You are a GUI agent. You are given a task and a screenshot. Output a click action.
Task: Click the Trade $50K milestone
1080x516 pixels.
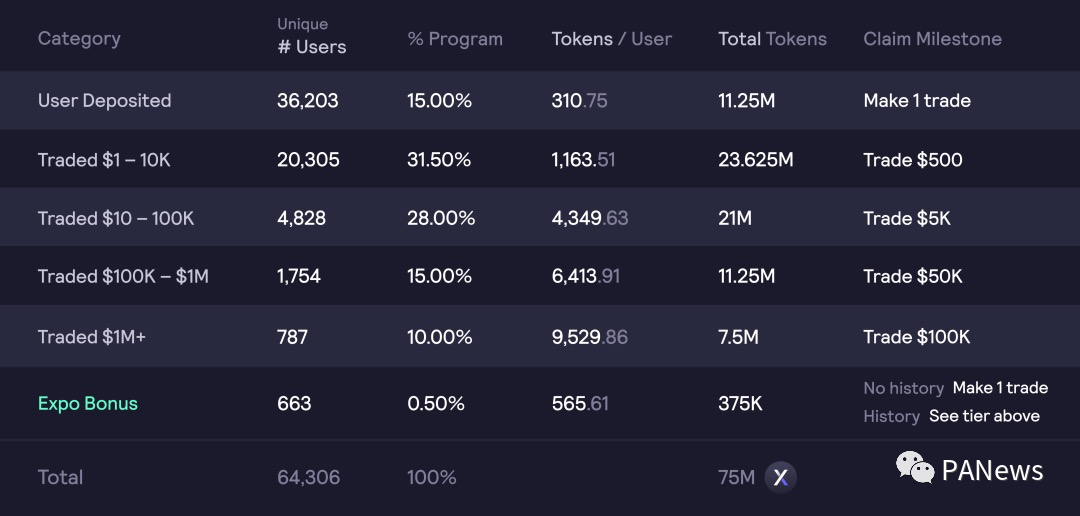tap(913, 276)
